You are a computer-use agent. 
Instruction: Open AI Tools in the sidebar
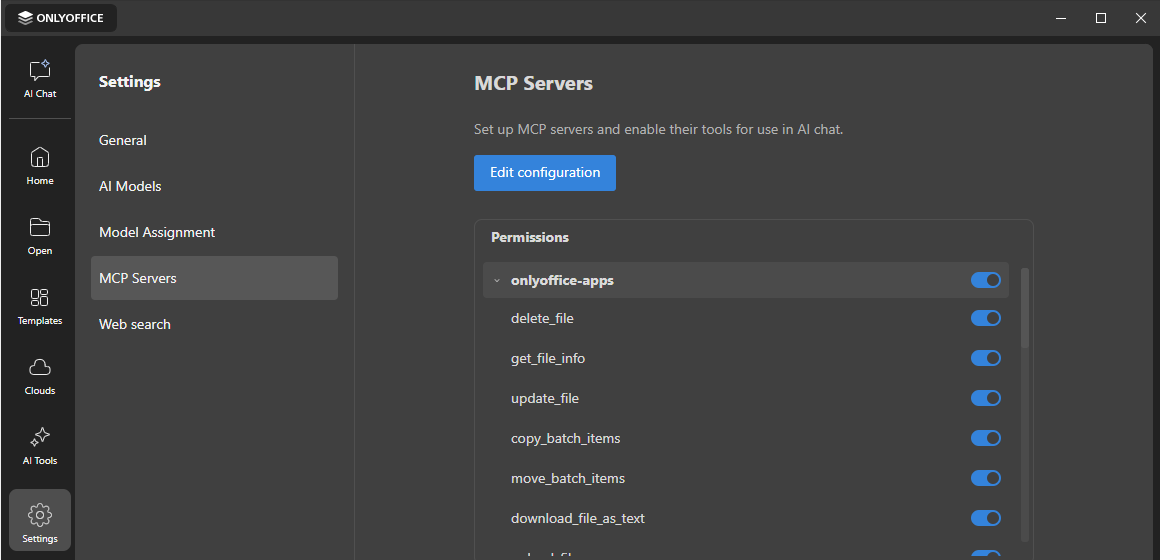[x=40, y=446]
